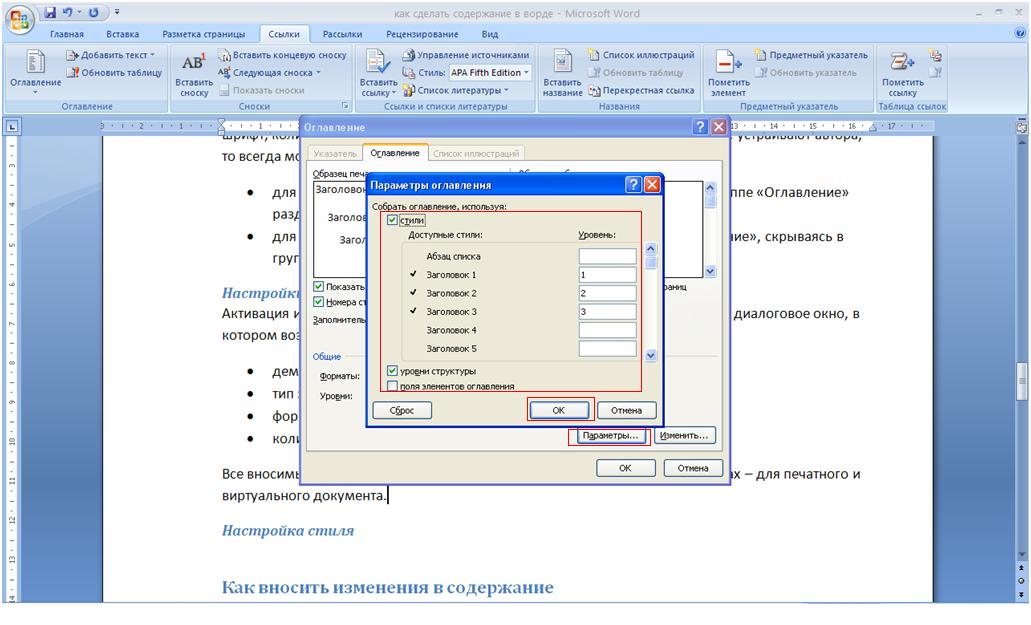The height and width of the screenshot is (625, 1031).
Task: Click Добавить текст in ribbon
Action: [x=110, y=55]
